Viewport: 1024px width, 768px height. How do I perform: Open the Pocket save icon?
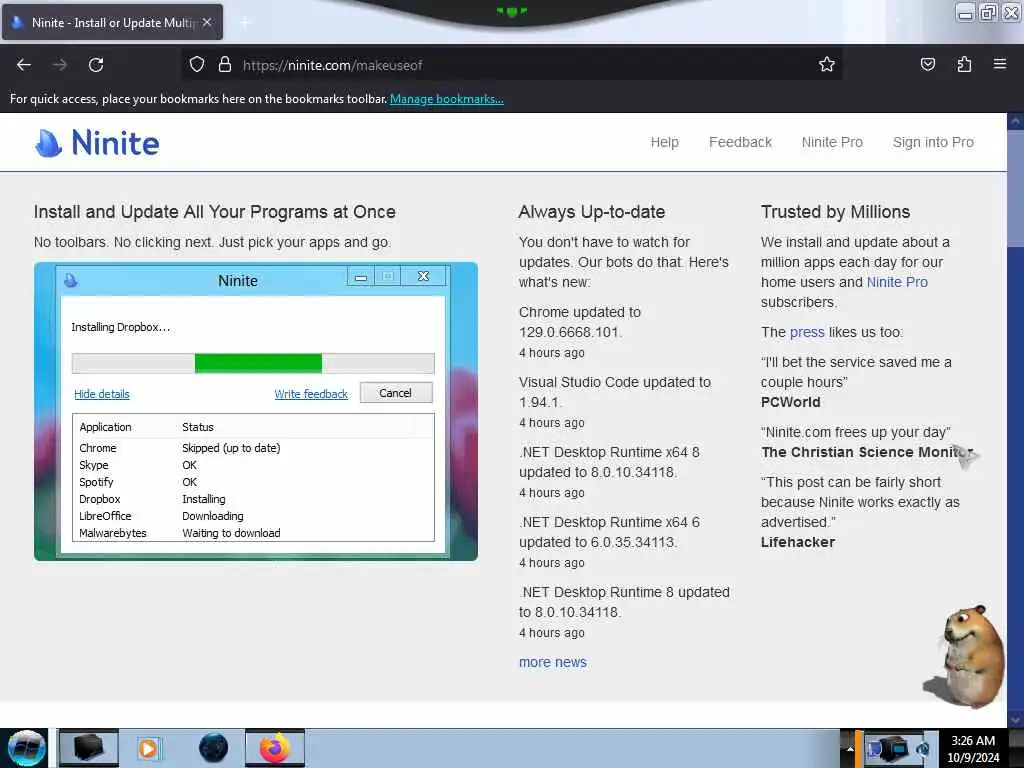pos(927,64)
